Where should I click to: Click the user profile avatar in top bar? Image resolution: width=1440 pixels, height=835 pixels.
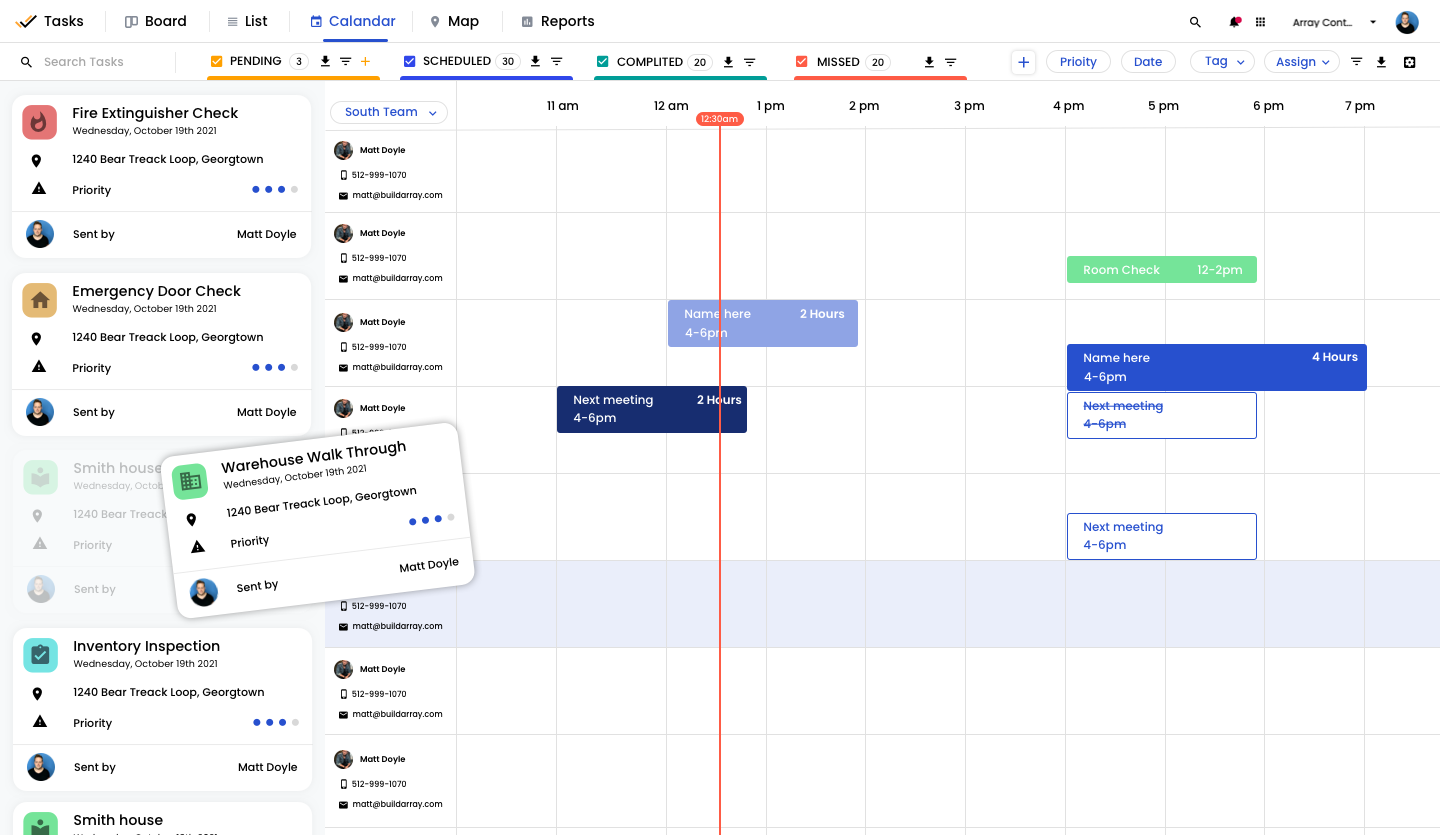[x=1407, y=22]
